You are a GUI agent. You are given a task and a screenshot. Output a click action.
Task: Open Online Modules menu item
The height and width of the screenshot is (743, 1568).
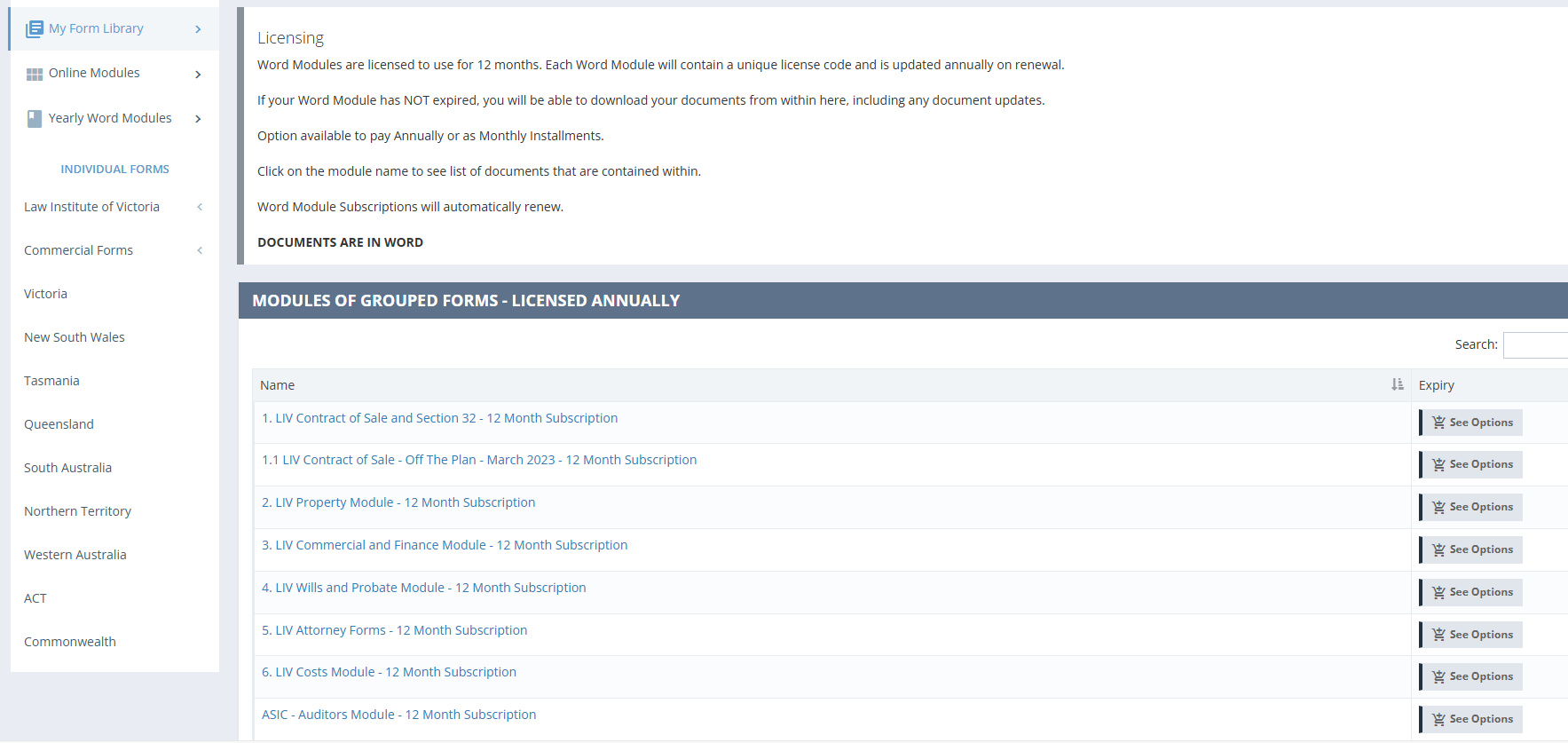(x=114, y=73)
